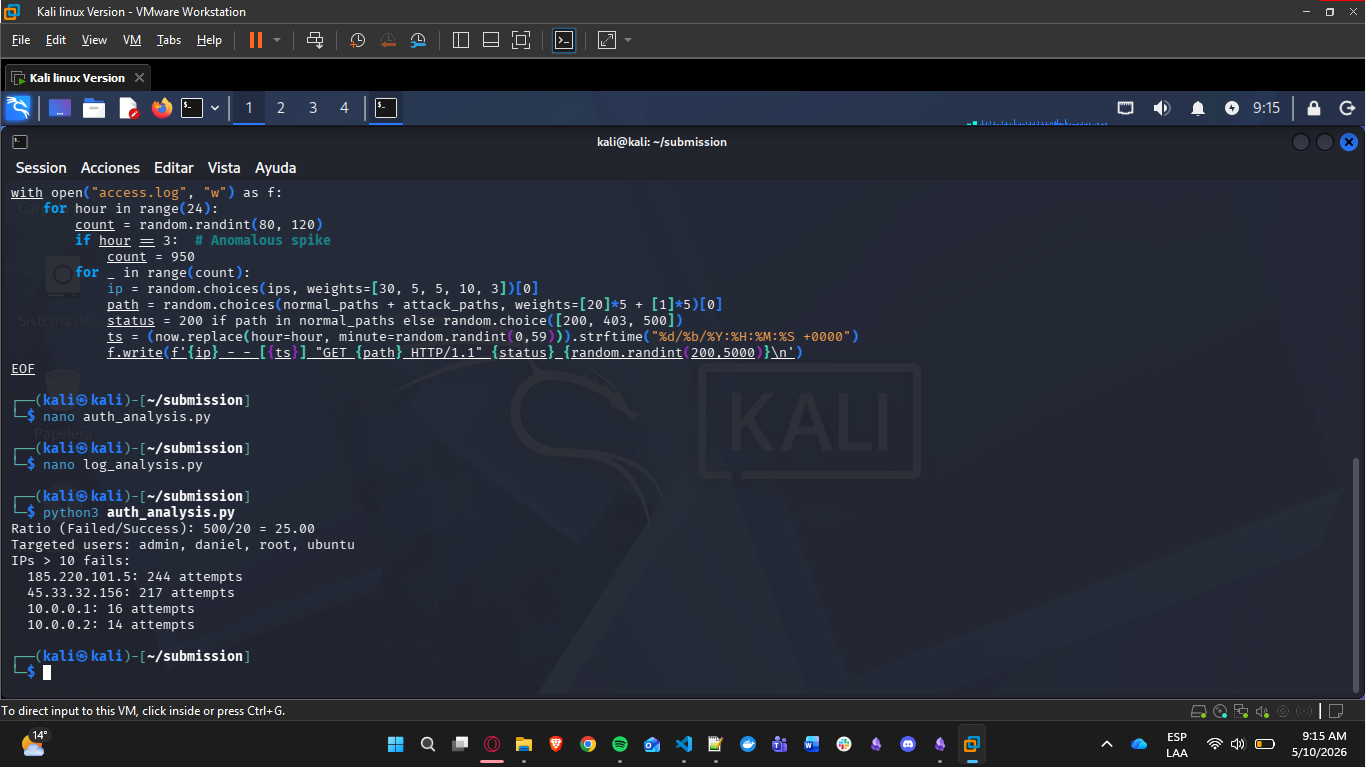The height and width of the screenshot is (768, 1366).
Task: Open Discord from the Windows taskbar
Action: (x=908, y=744)
